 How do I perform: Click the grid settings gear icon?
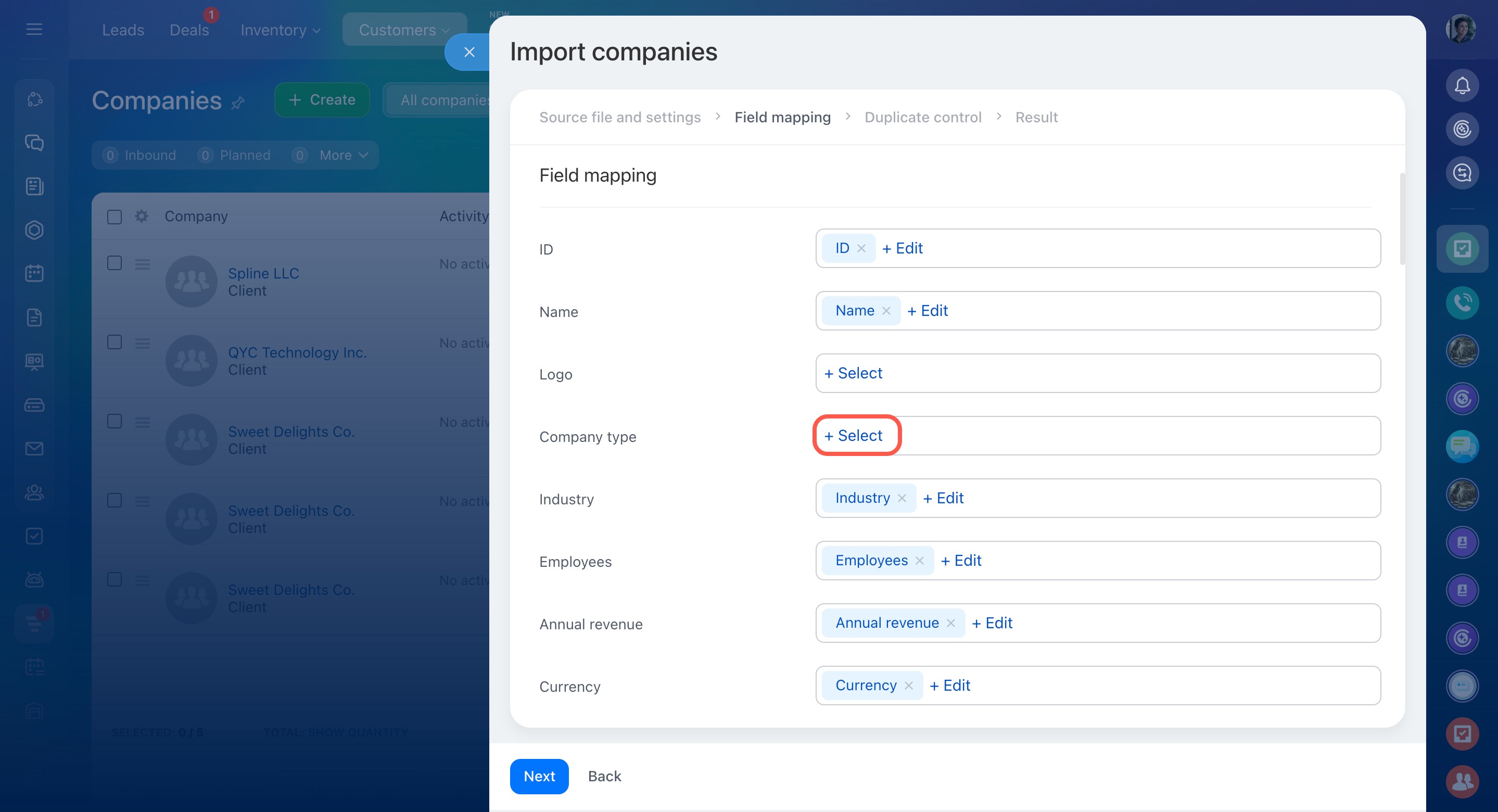click(141, 217)
